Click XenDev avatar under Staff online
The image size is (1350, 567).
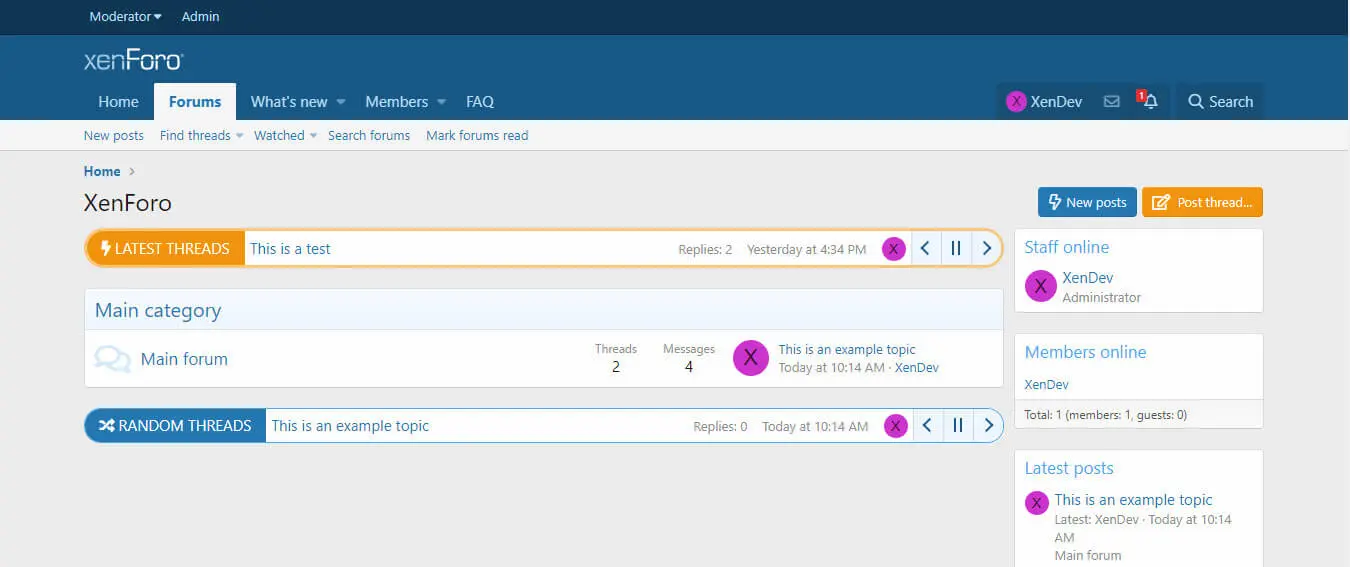[1040, 287]
